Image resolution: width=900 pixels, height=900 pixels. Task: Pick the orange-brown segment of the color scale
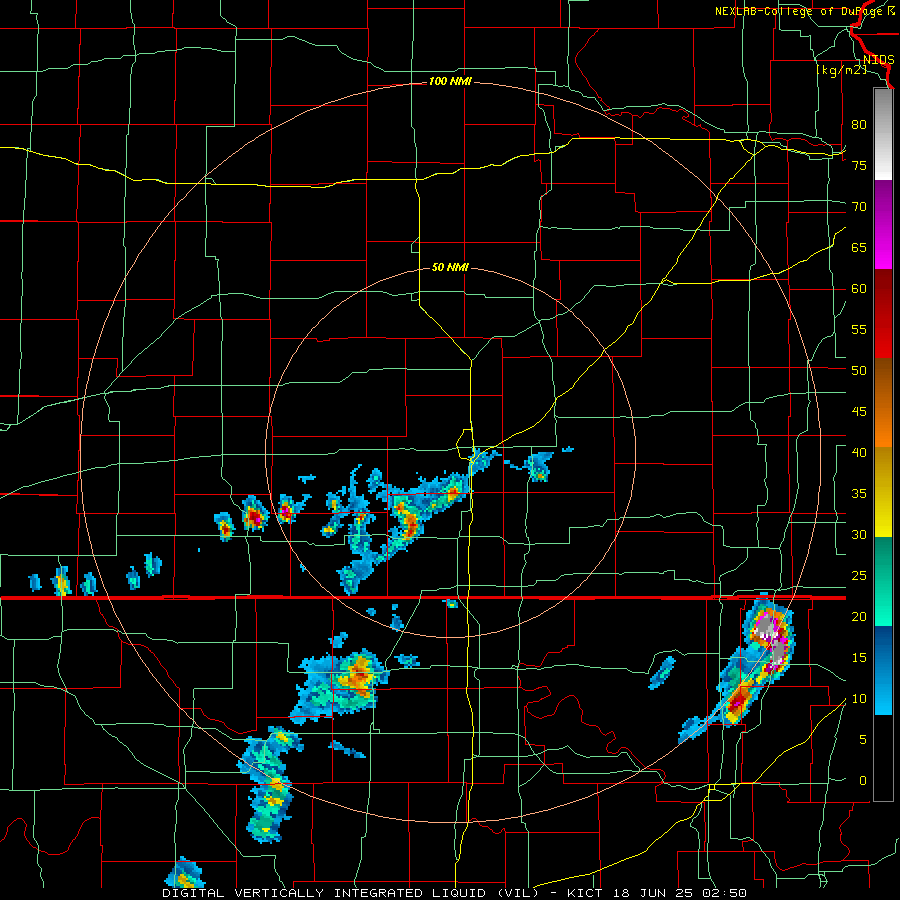883,402
